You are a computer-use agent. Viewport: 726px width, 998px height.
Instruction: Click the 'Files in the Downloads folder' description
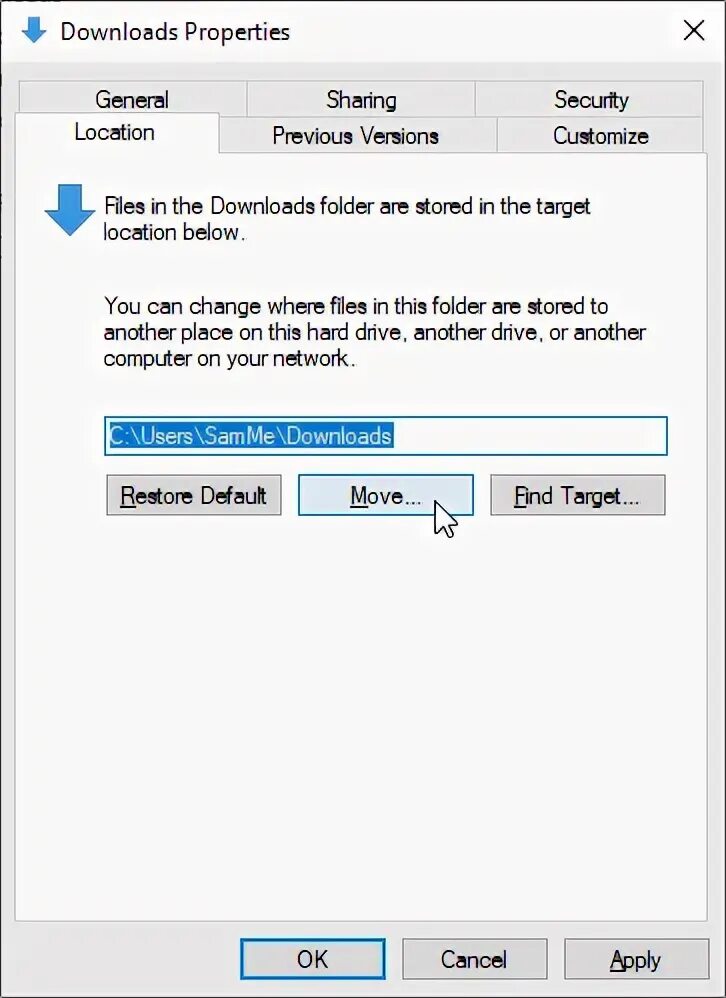coord(347,219)
